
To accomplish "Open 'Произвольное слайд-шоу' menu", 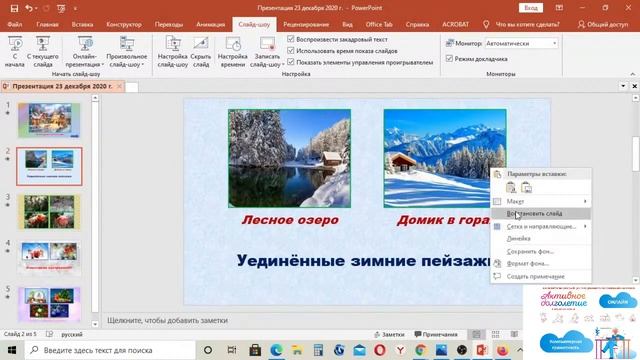I will pos(127,51).
